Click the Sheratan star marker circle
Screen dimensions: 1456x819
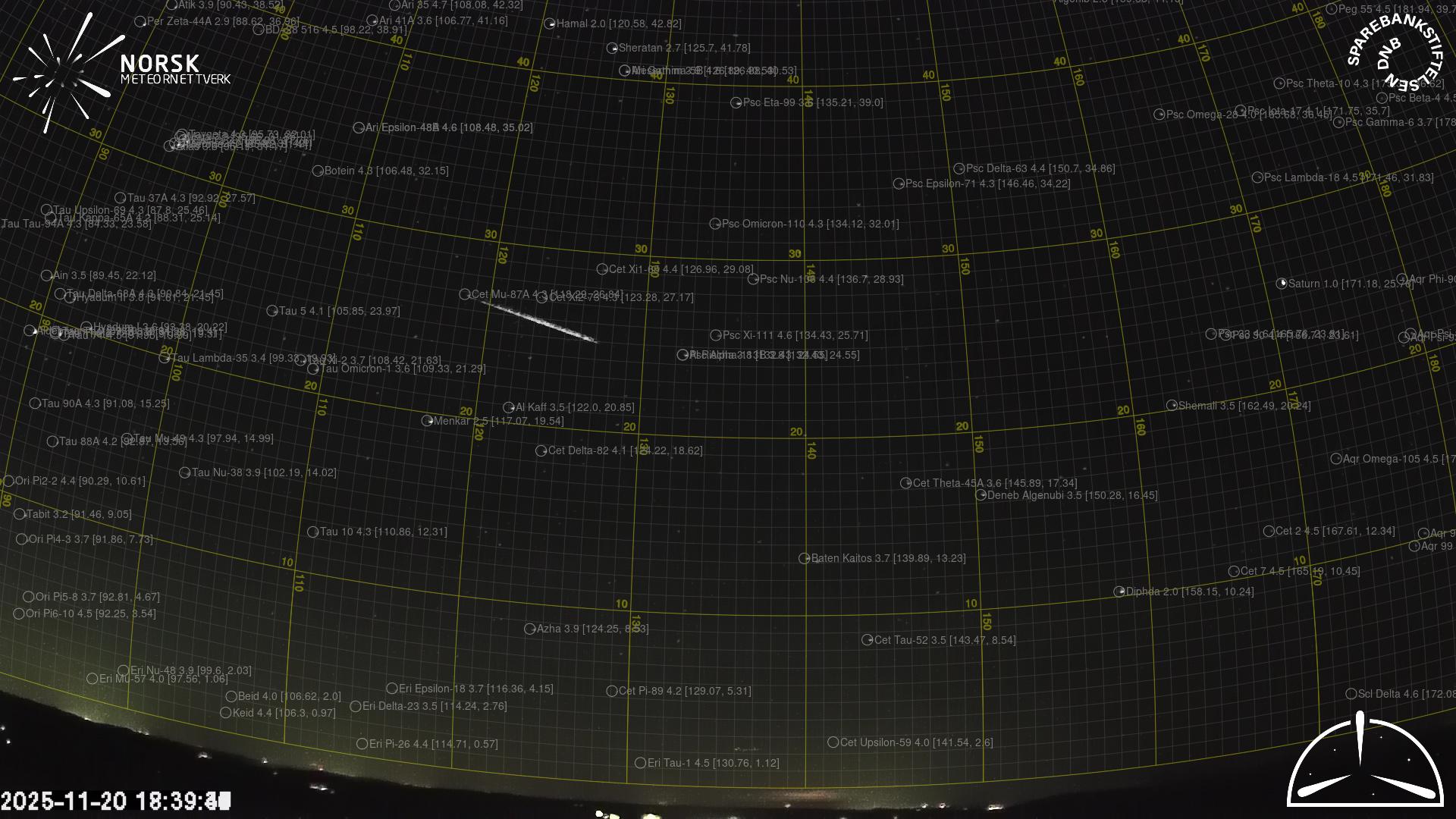click(612, 48)
